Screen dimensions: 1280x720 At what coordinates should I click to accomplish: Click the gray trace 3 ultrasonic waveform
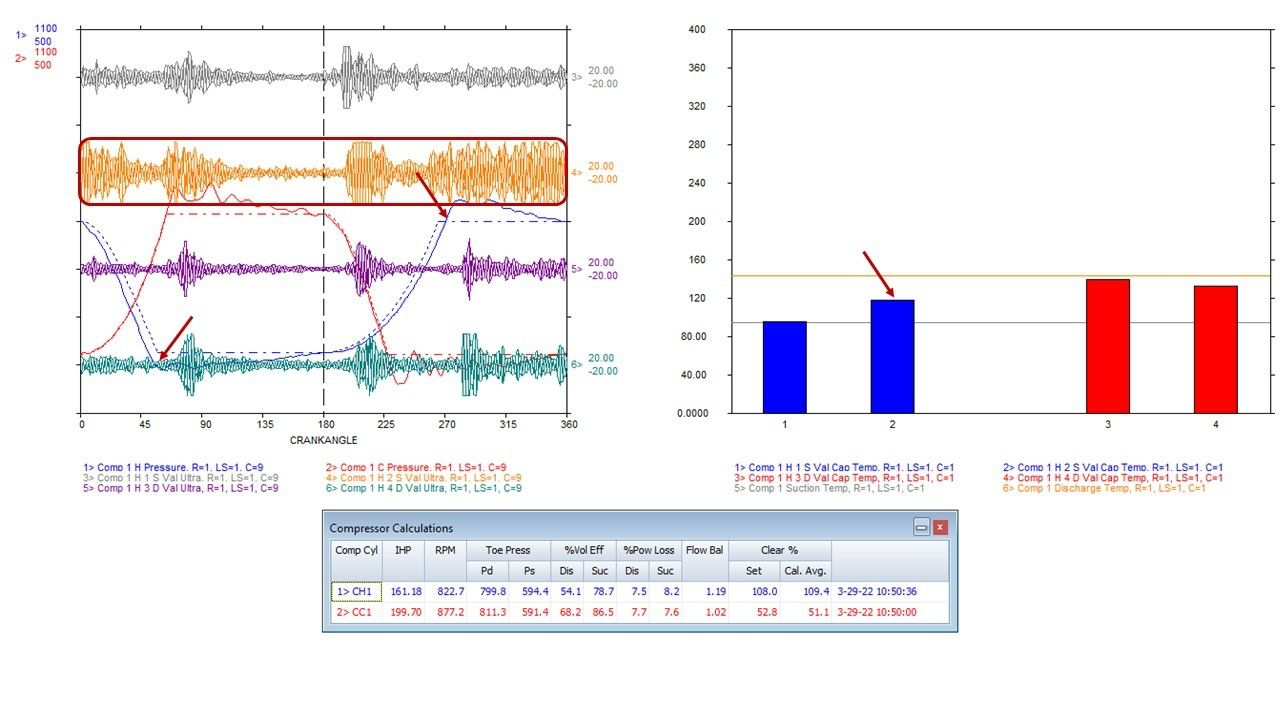pos(323,76)
